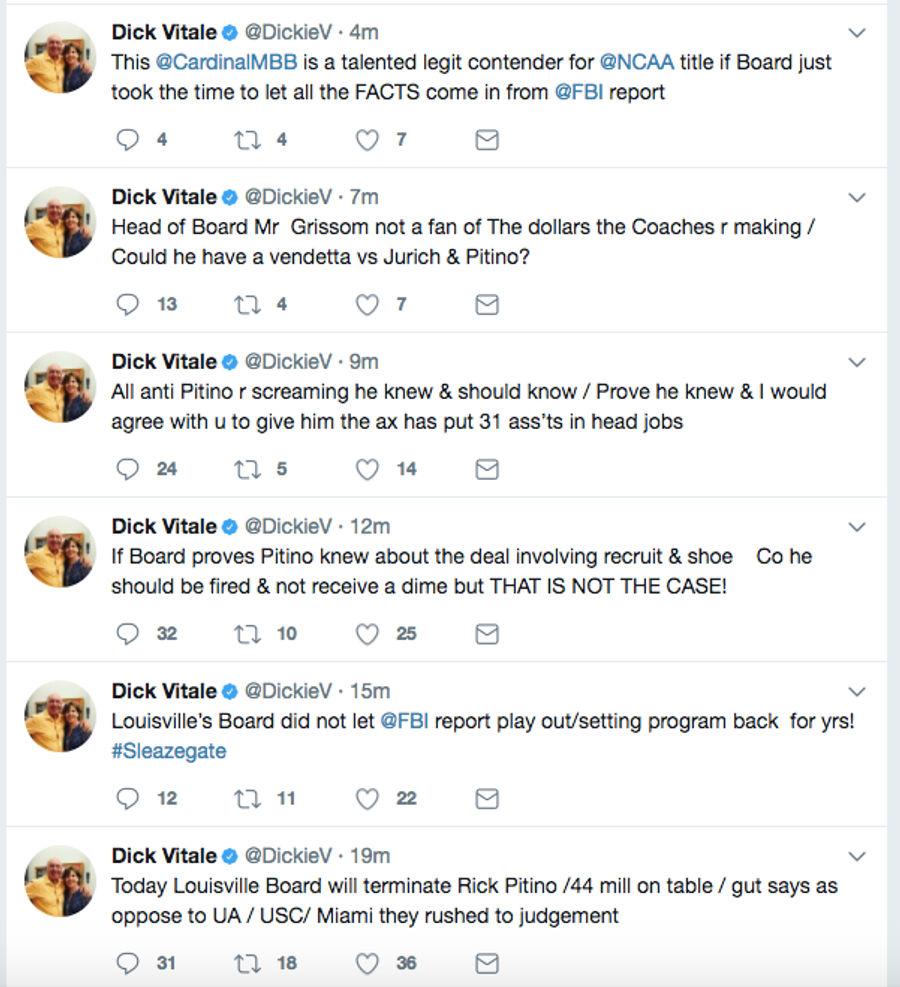Screen dimensions: 900x987
Task: Retweet the Mr Grissom vendetta tweet
Action: click(246, 304)
